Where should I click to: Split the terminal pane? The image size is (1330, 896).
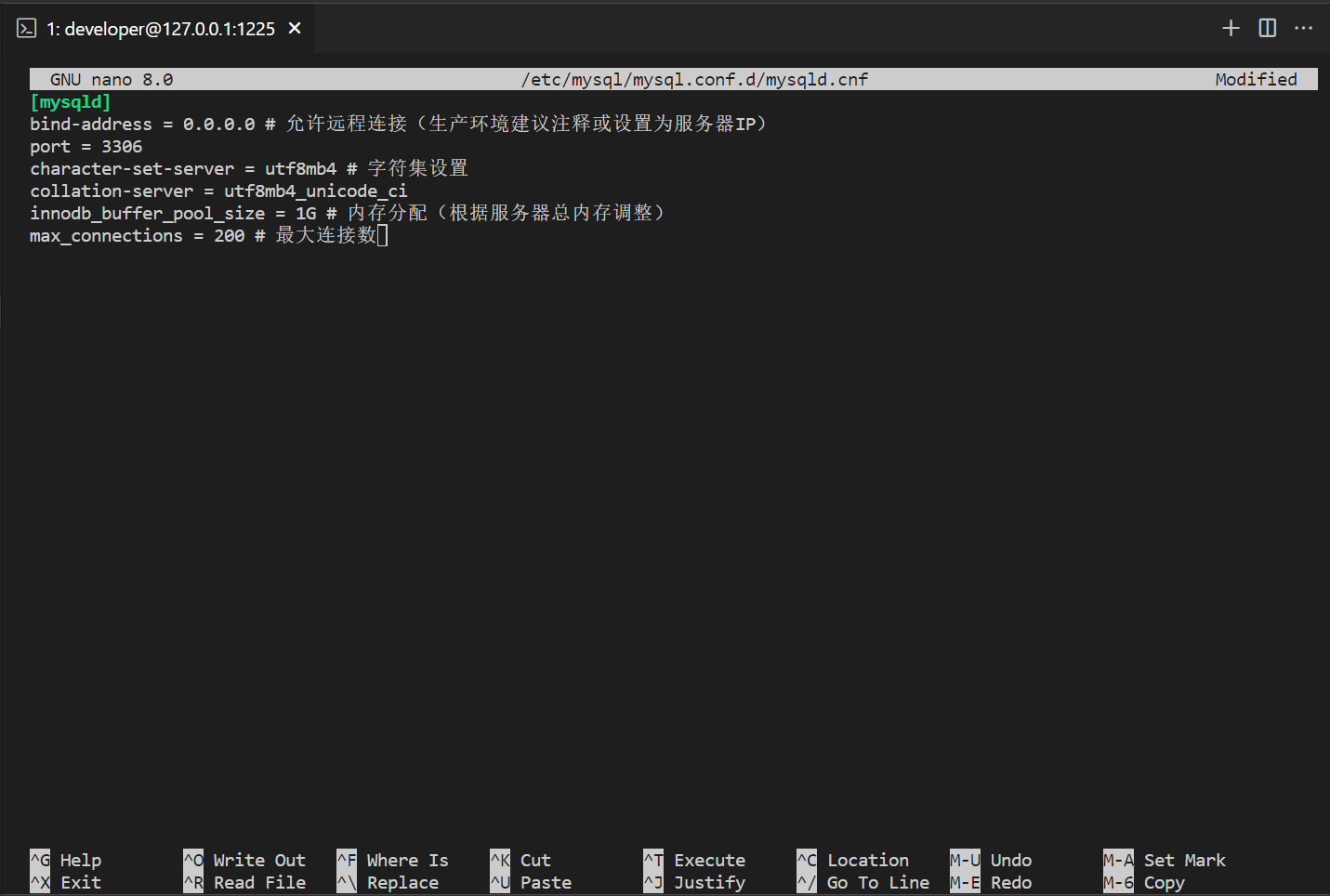[1267, 28]
